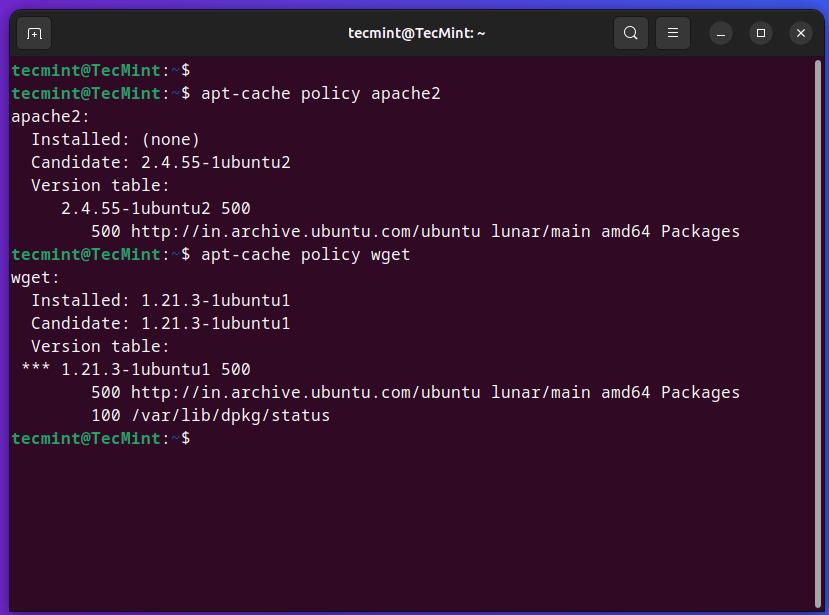This screenshot has height=615, width=829.
Task: Click the maximize window control
Action: click(x=760, y=33)
